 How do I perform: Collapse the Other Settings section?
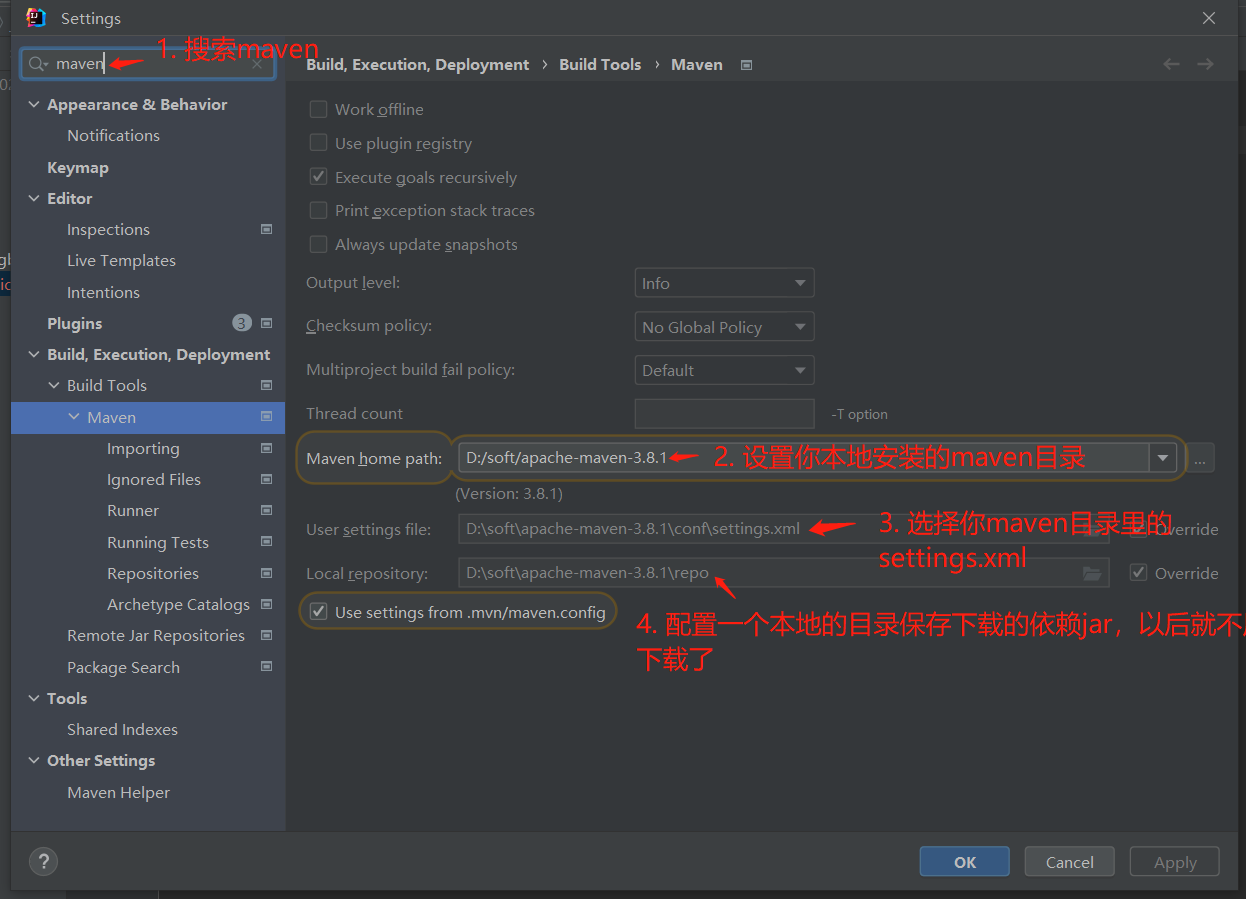[34, 760]
